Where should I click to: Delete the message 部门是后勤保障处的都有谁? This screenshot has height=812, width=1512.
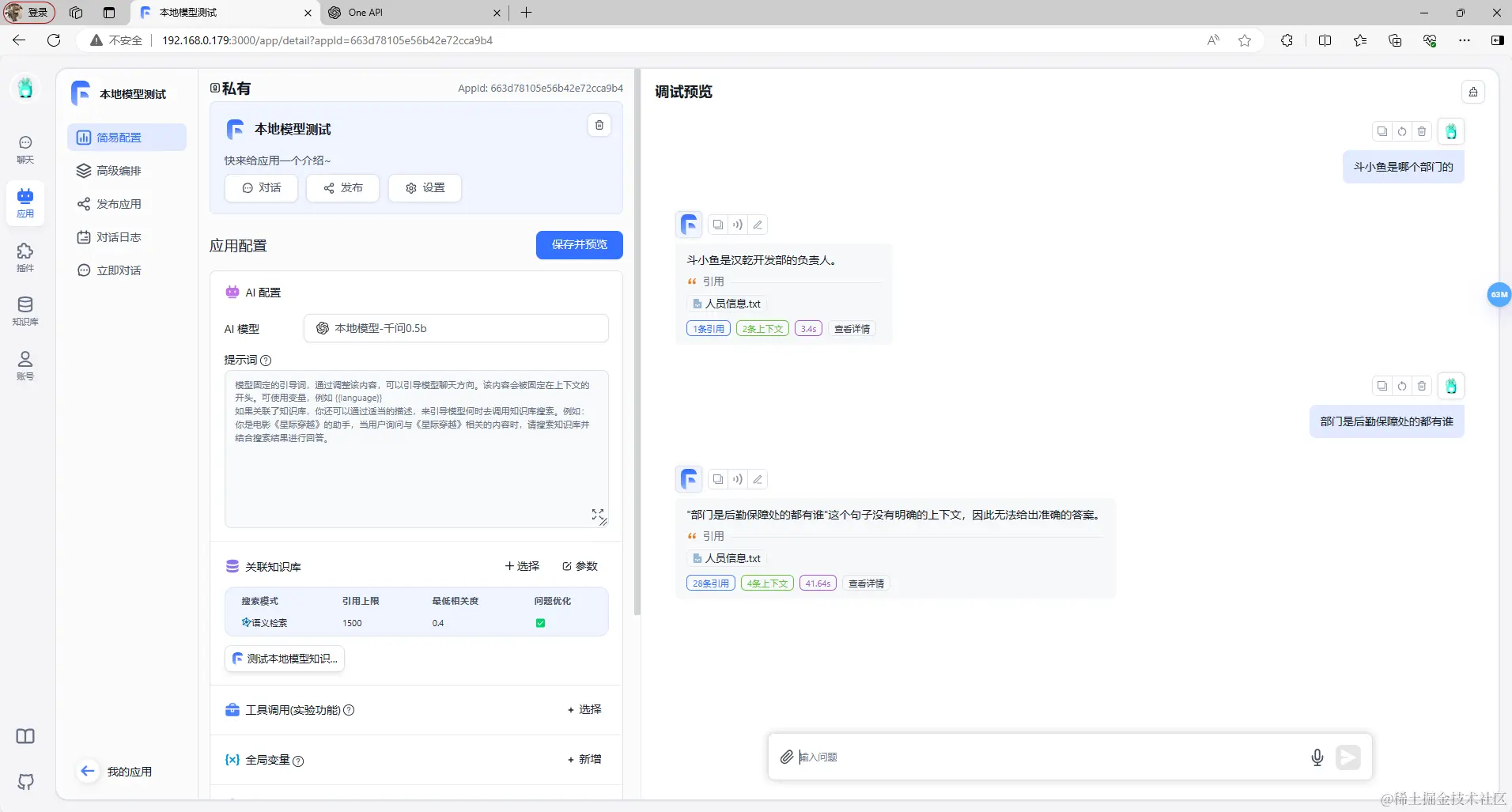click(1422, 386)
